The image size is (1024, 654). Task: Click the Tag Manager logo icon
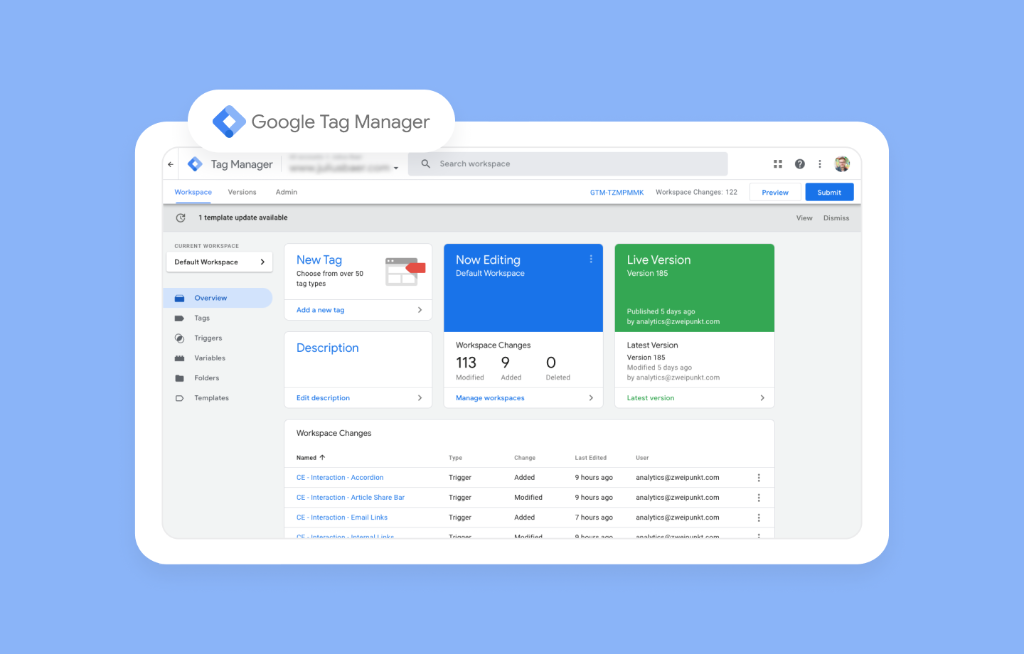(195, 164)
